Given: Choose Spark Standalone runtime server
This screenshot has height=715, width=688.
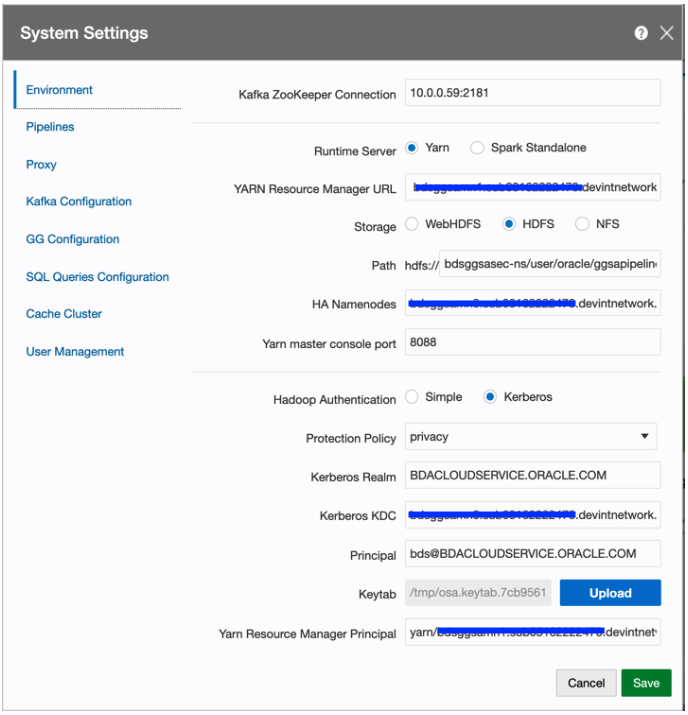Looking at the screenshot, I should pos(477,148).
